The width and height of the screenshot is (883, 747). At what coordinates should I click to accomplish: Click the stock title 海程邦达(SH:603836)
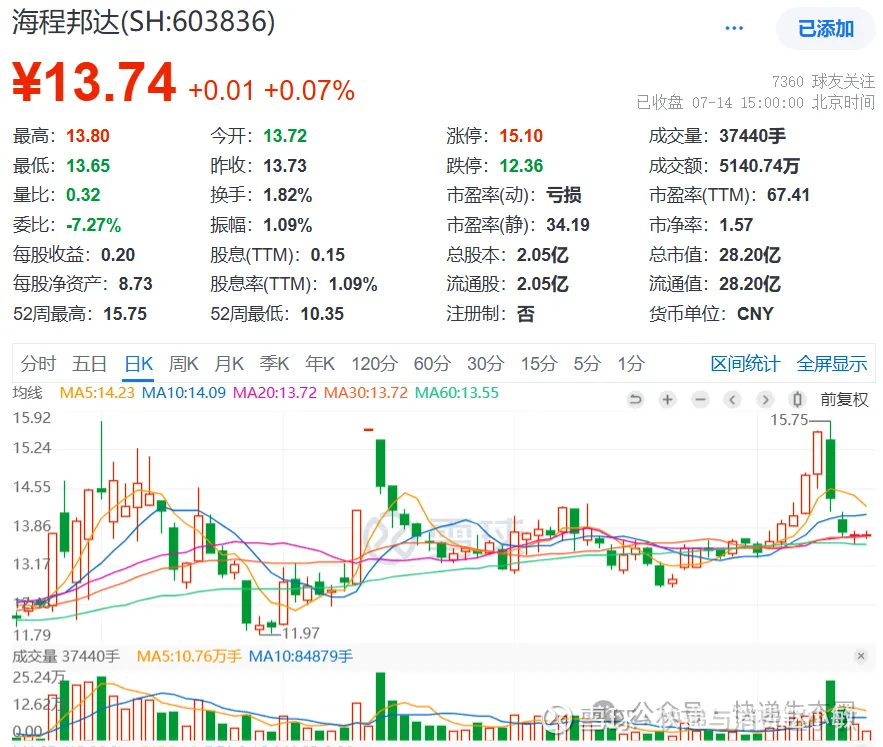(144, 23)
